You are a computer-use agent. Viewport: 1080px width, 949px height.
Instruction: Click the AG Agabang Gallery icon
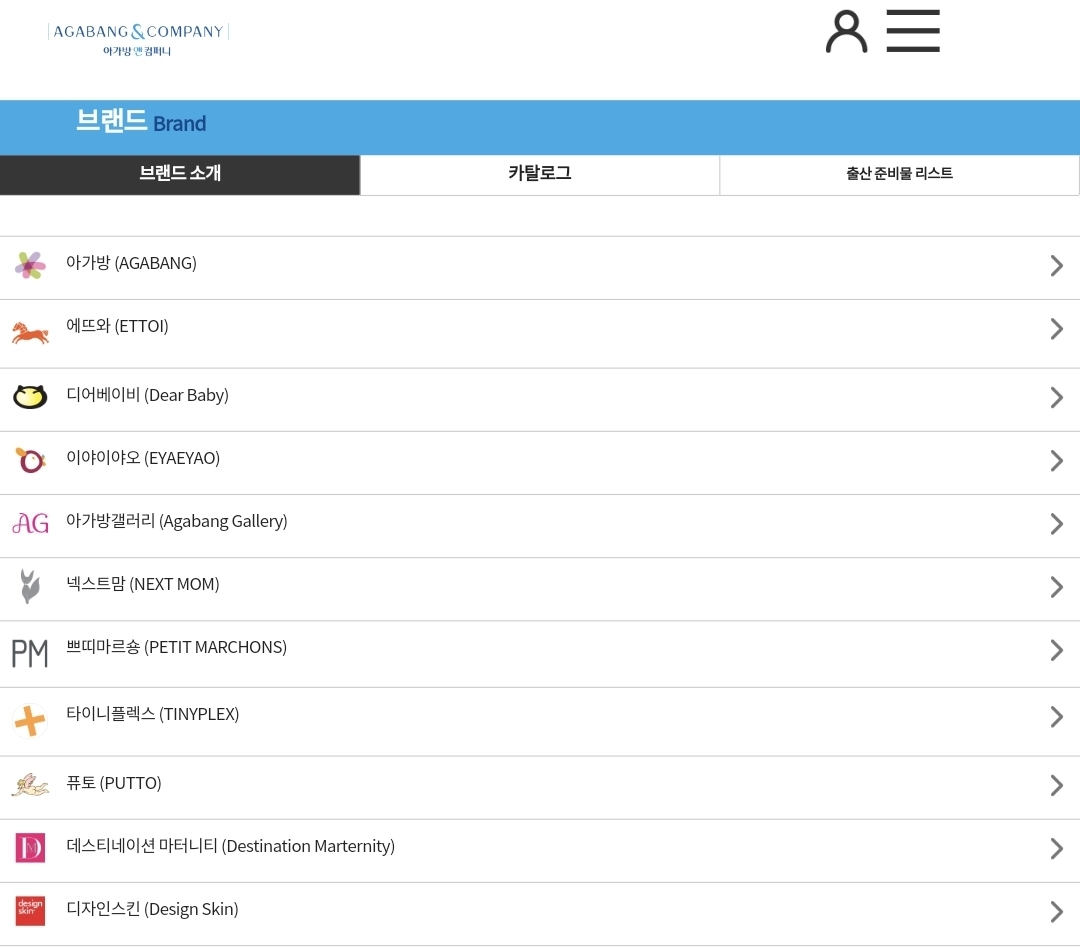click(x=30, y=523)
